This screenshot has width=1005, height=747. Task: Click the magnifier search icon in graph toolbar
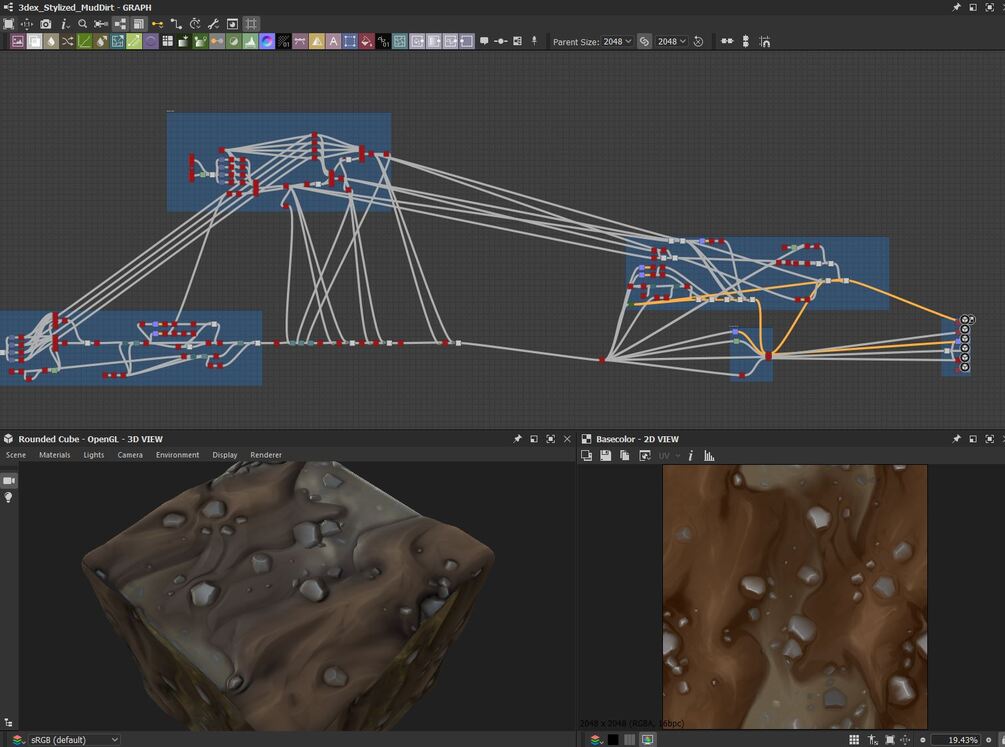[x=83, y=24]
